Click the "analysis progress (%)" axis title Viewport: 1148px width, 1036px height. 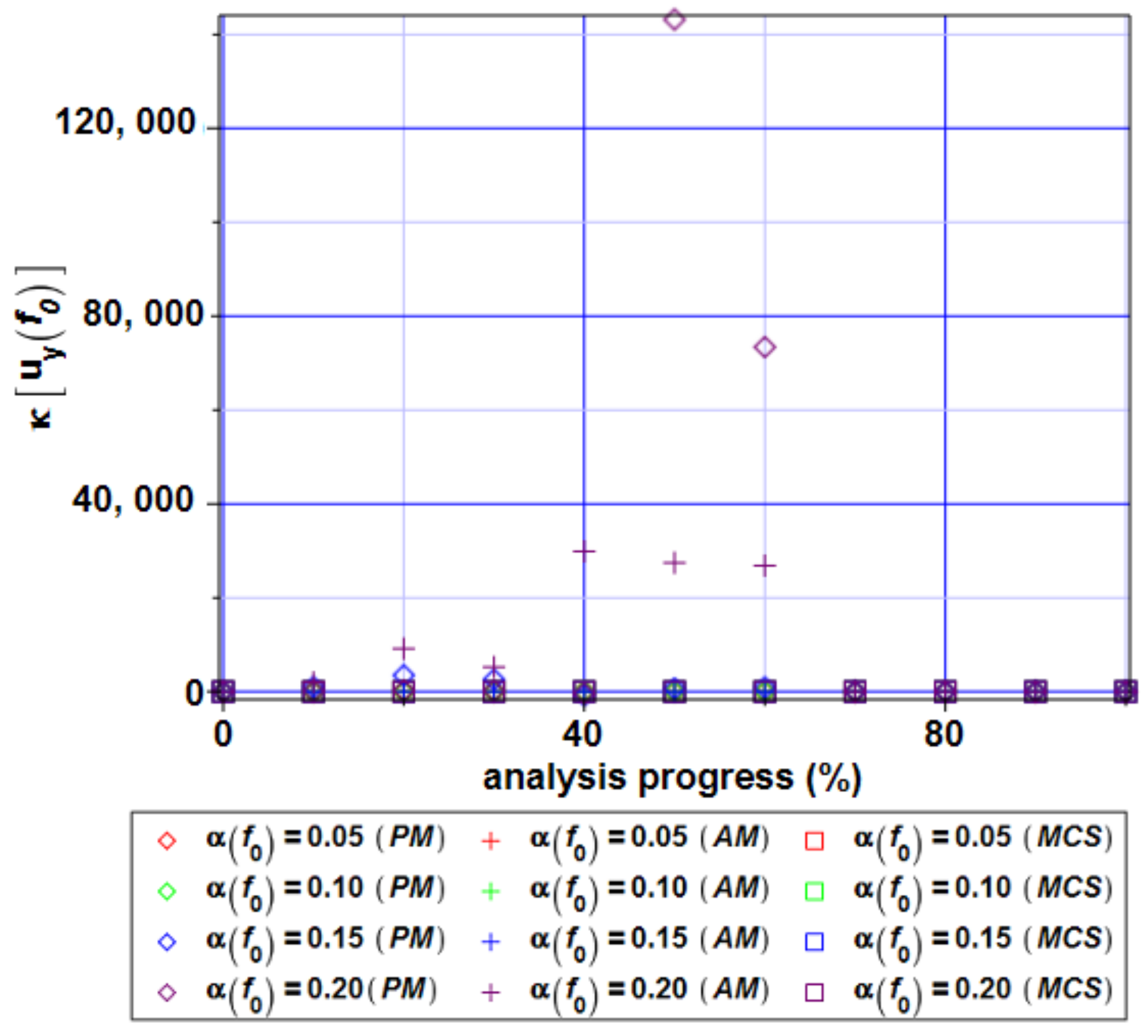click(x=672, y=779)
